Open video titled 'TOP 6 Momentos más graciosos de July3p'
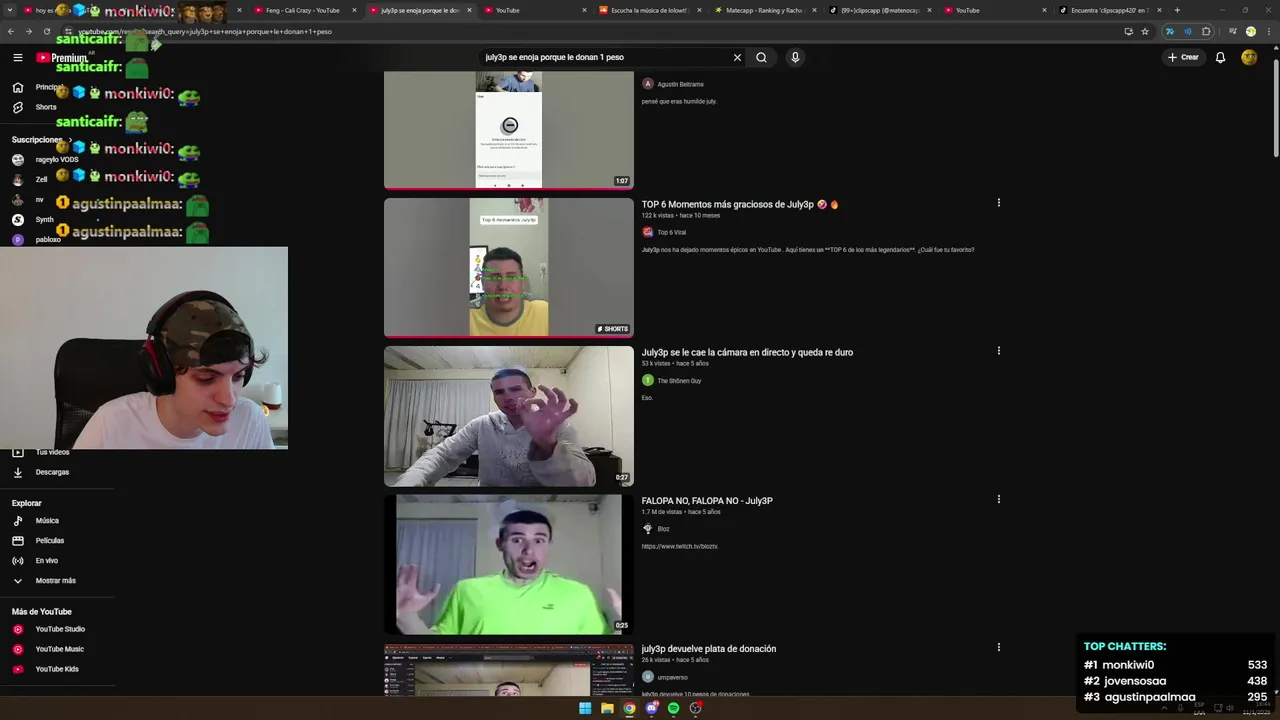This screenshot has width=1280, height=720. (740, 205)
